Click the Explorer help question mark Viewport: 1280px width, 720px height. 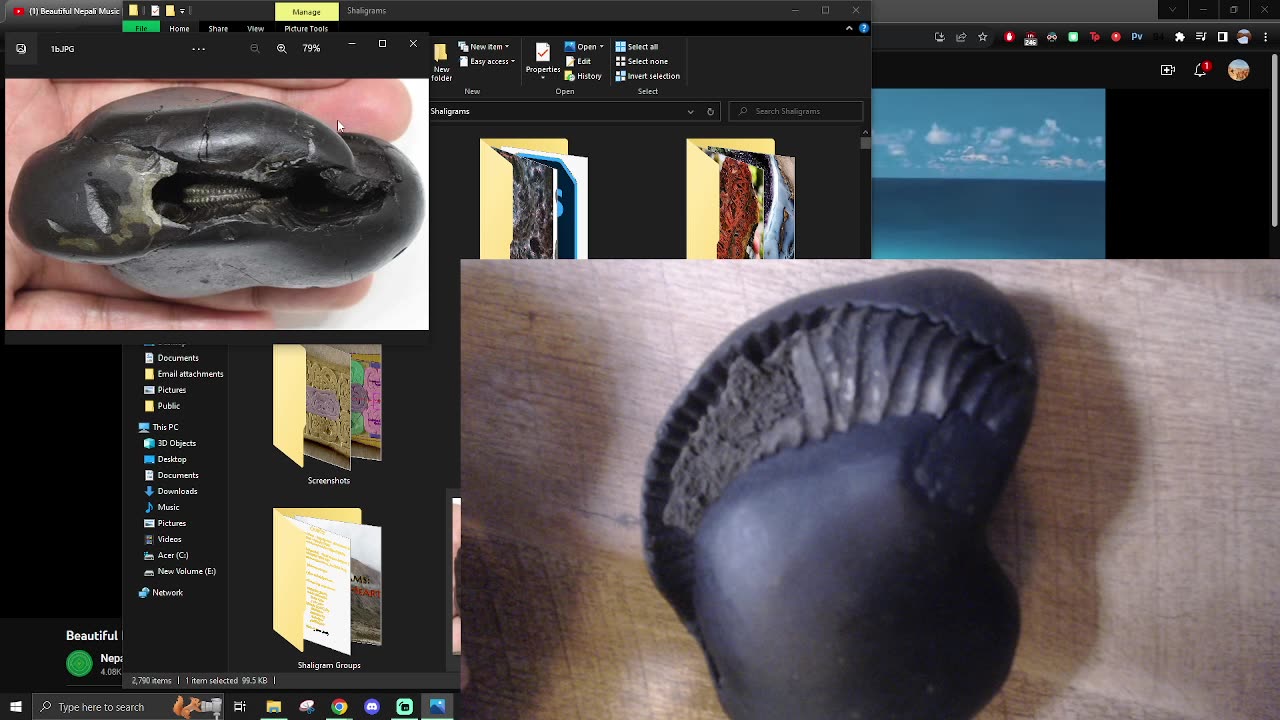[x=864, y=28]
